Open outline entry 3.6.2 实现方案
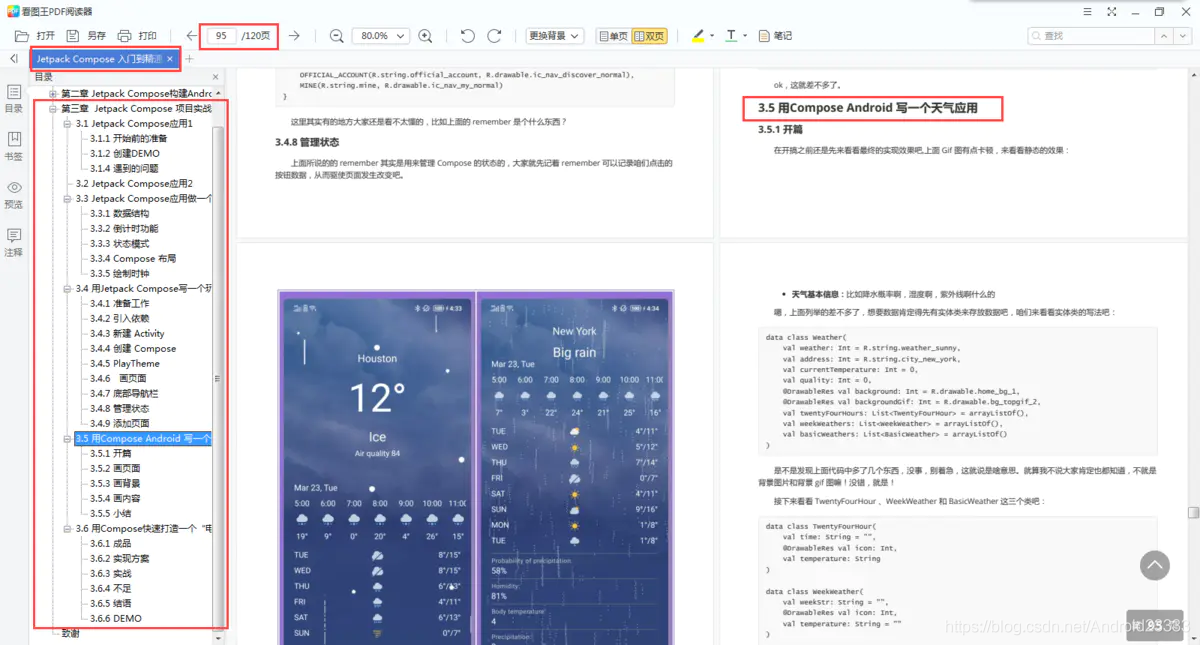The height and width of the screenshot is (645, 1200). tap(120, 558)
